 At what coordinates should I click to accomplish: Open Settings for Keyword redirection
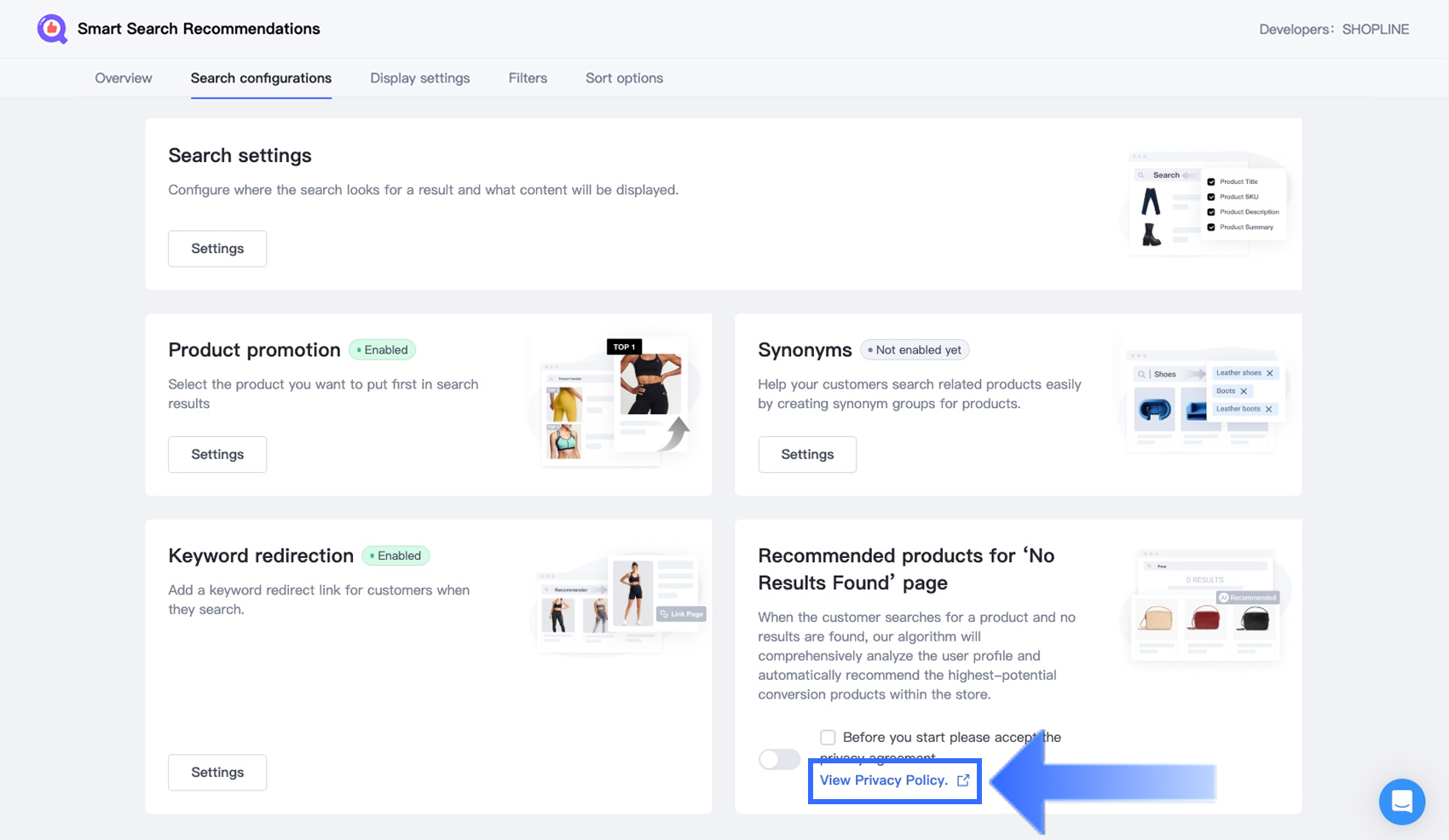click(217, 773)
